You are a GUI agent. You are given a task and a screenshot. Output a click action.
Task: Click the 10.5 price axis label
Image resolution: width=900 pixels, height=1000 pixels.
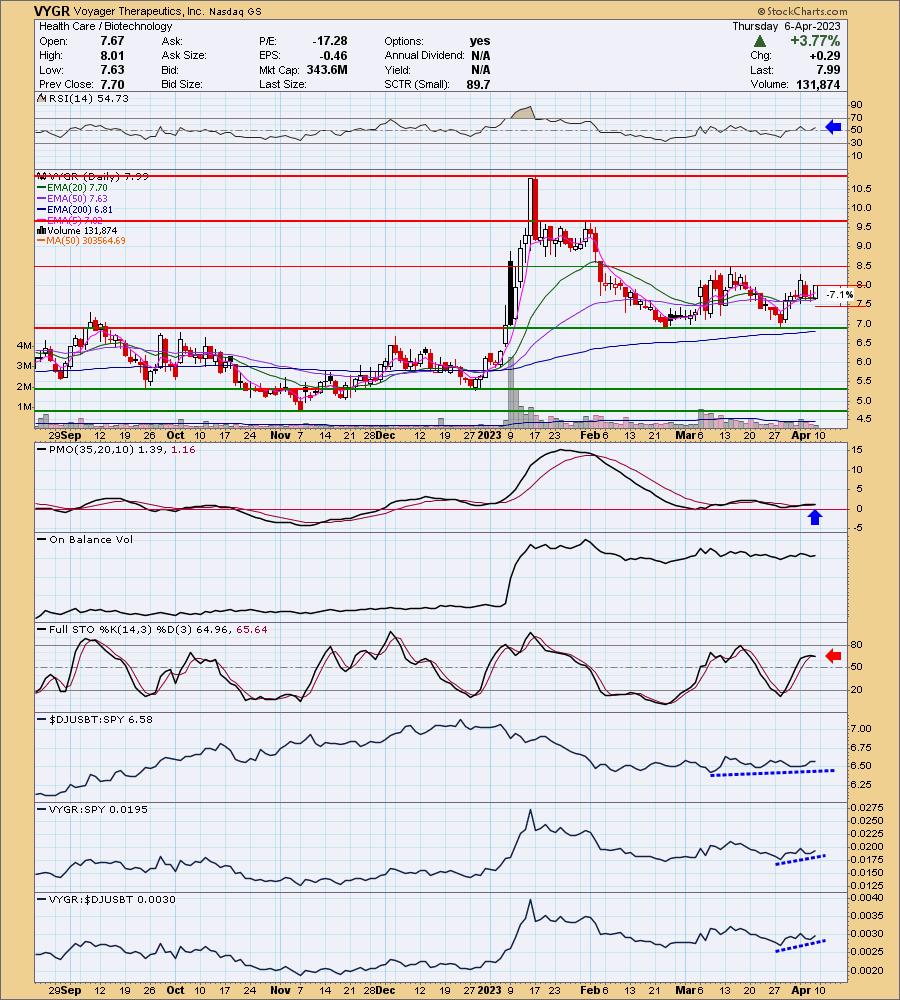(860, 189)
